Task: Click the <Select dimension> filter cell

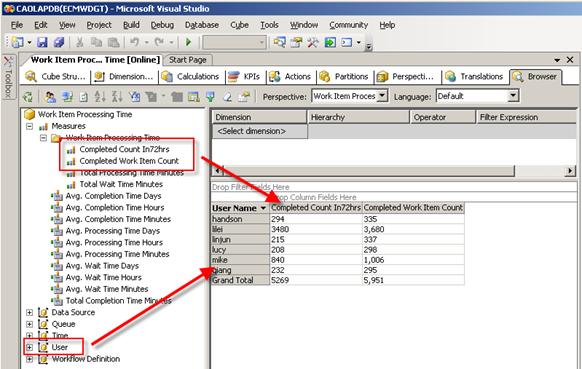Action: tap(259, 131)
